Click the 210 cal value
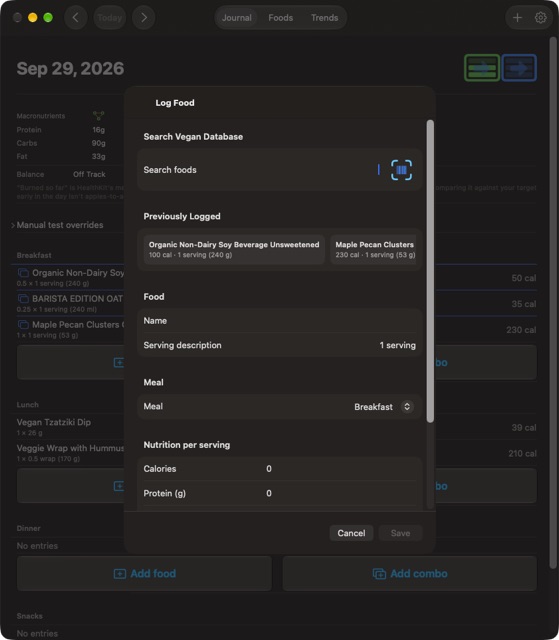This screenshot has height=640, width=559. point(522,453)
